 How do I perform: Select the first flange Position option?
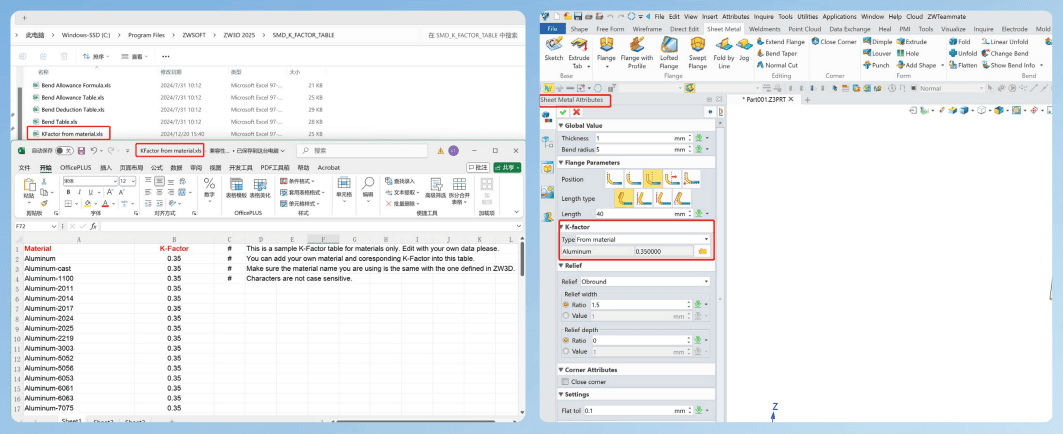(x=614, y=178)
